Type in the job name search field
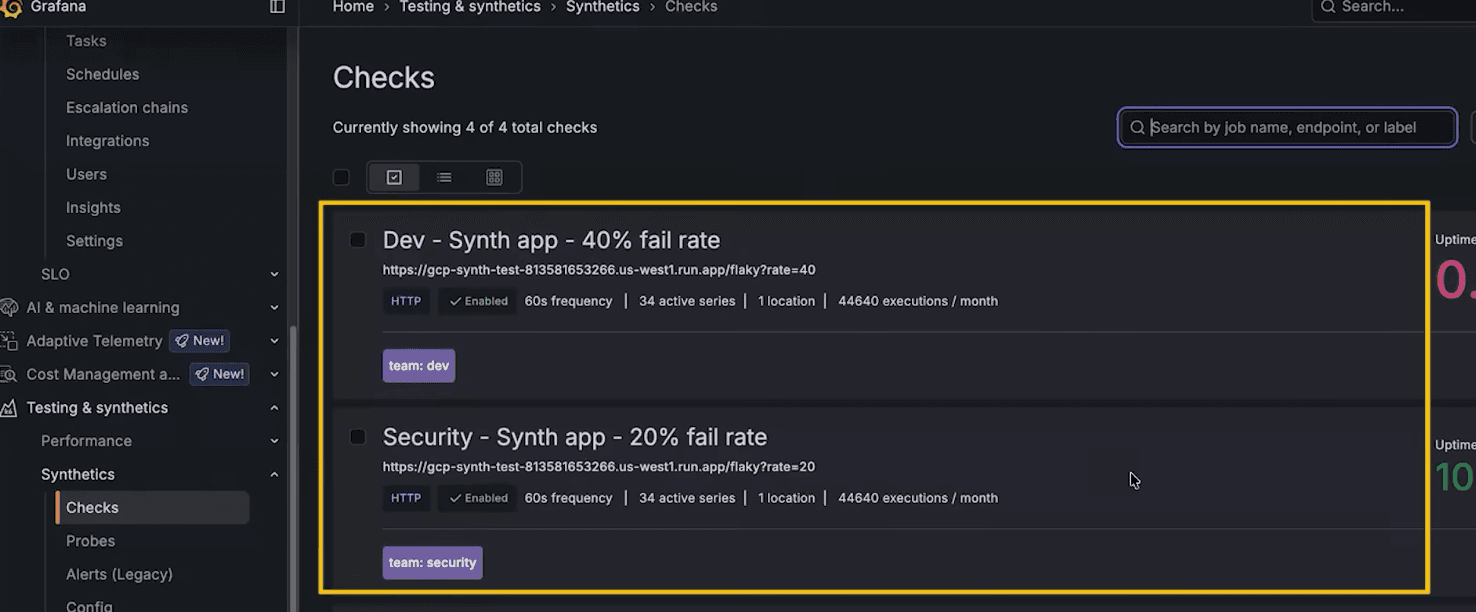This screenshot has height=612, width=1476. tap(1286, 127)
